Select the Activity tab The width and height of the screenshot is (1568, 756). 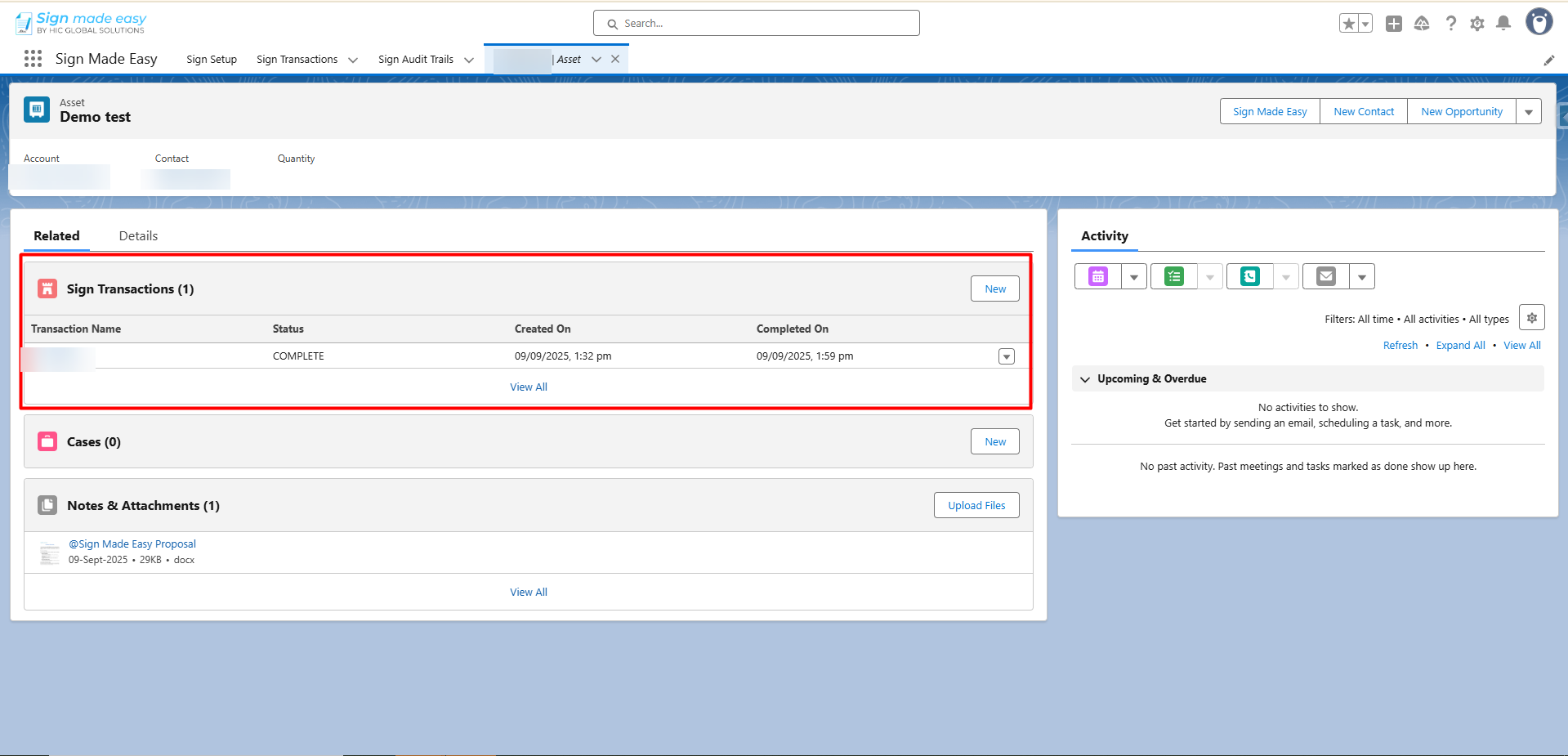(x=1105, y=235)
